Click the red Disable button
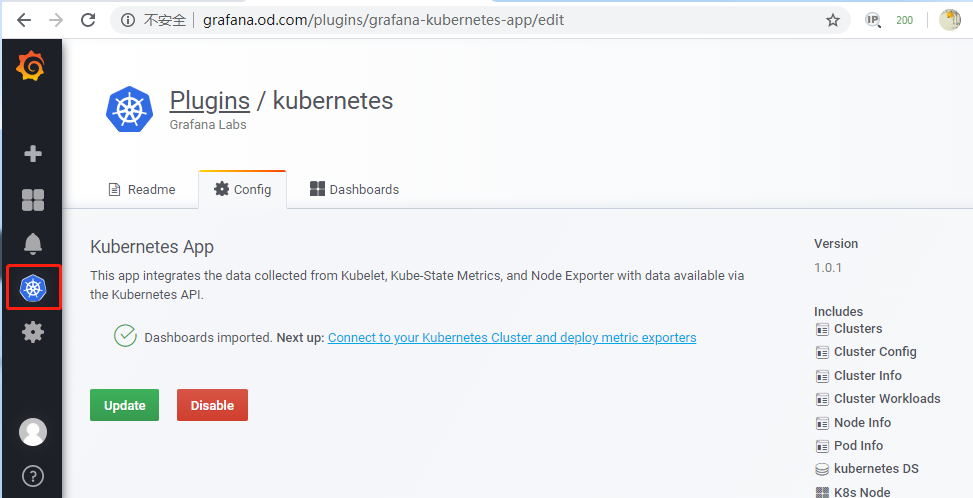973x498 pixels. point(212,405)
